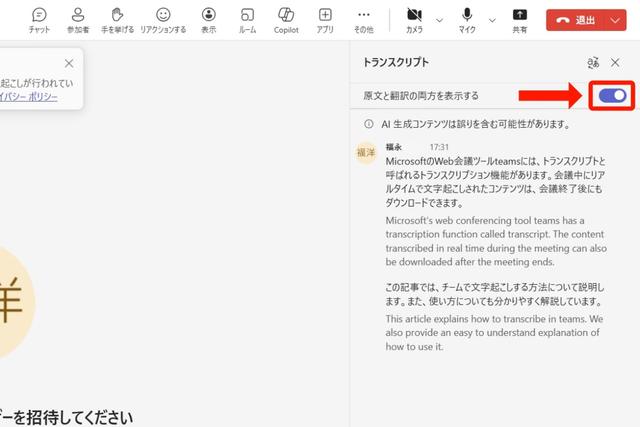
Task: Click the red 退出 leave button
Action: tap(578, 20)
